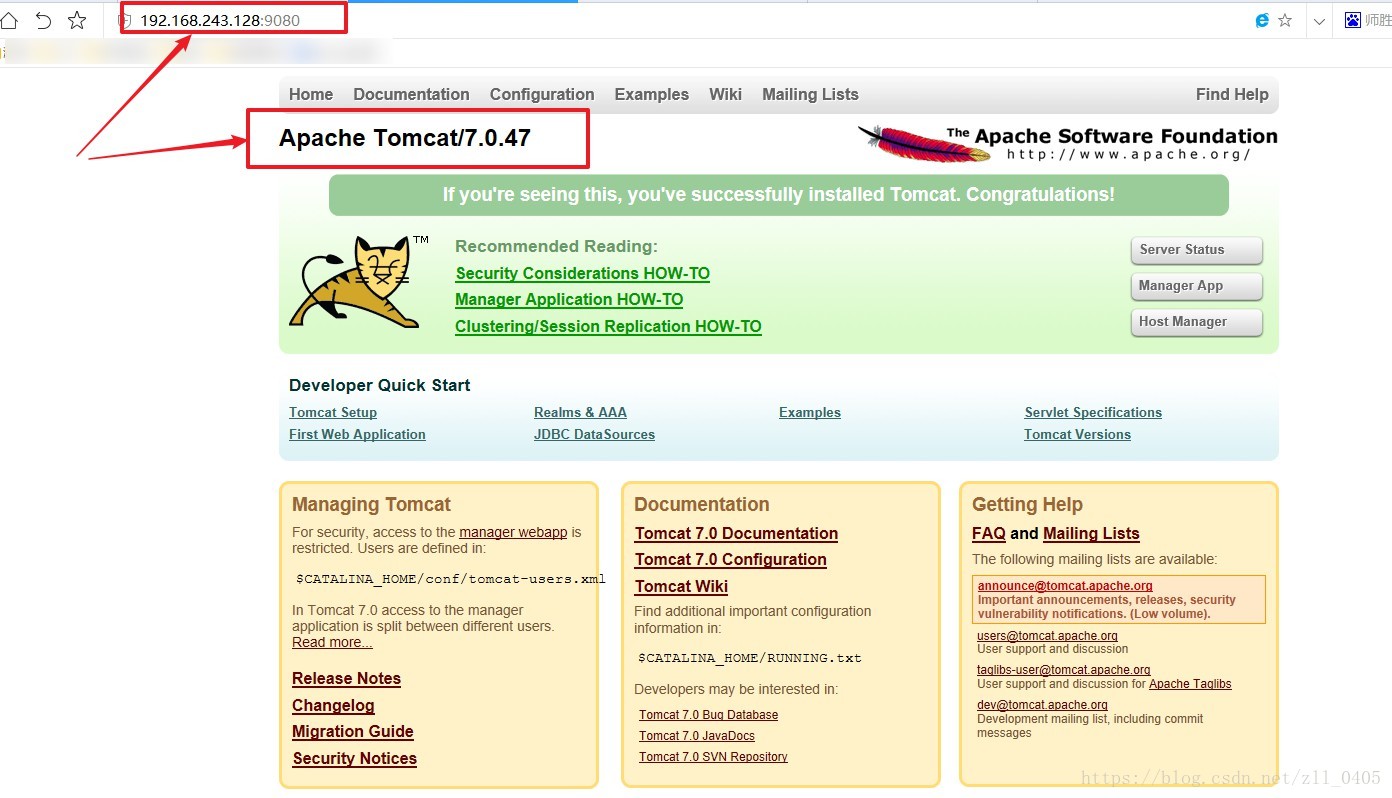Image resolution: width=1392 pixels, height=798 pixels.
Task: Click the Developer Quick Start heading
Action: tap(379, 385)
